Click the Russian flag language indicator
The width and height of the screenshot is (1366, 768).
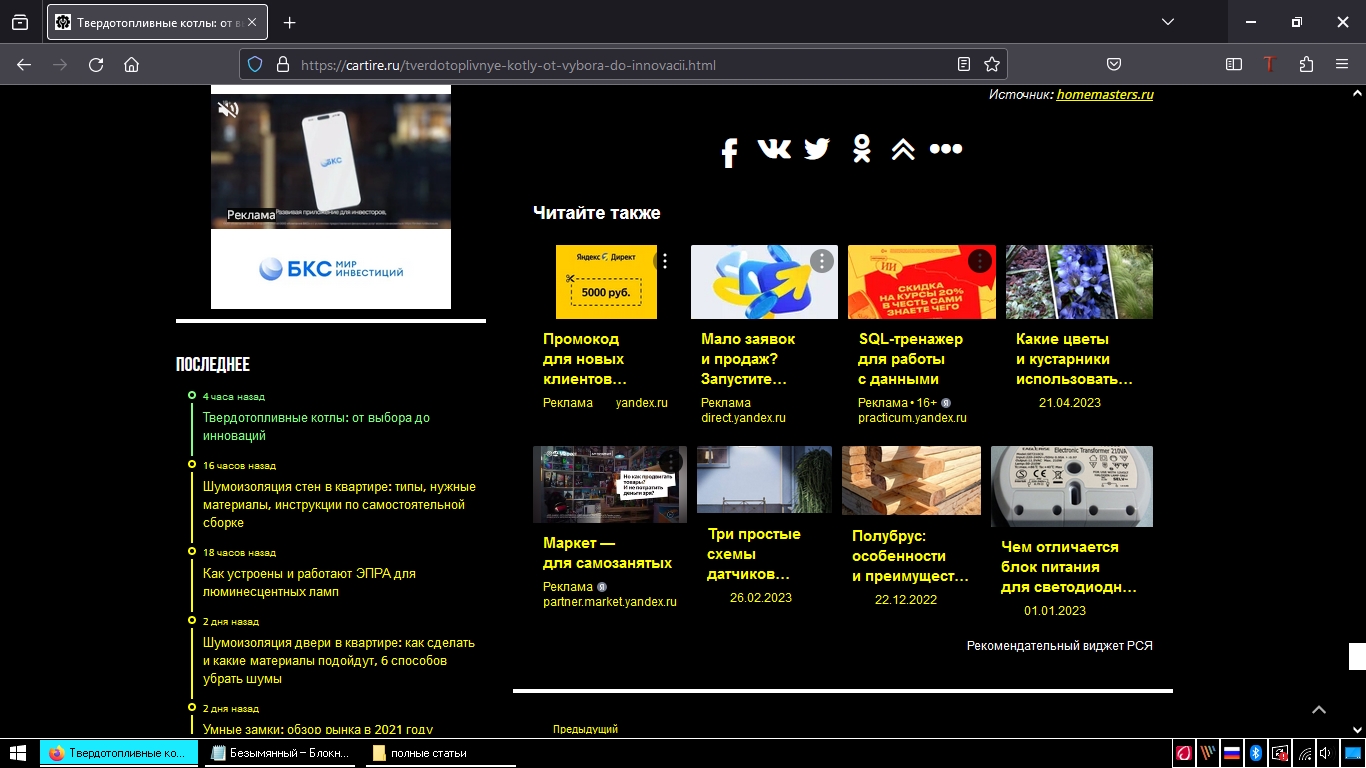click(x=1232, y=753)
